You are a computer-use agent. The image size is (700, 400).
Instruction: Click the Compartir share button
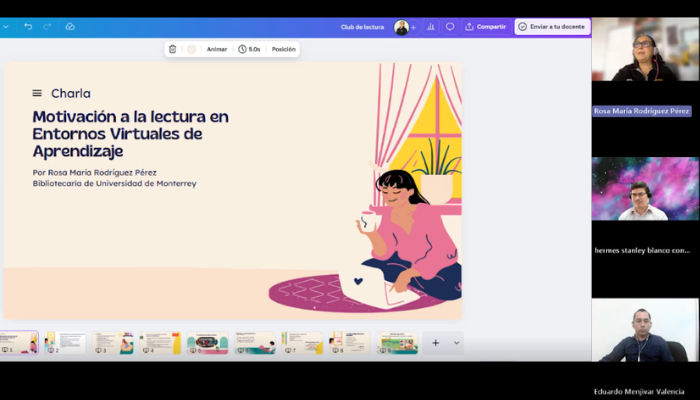point(486,27)
